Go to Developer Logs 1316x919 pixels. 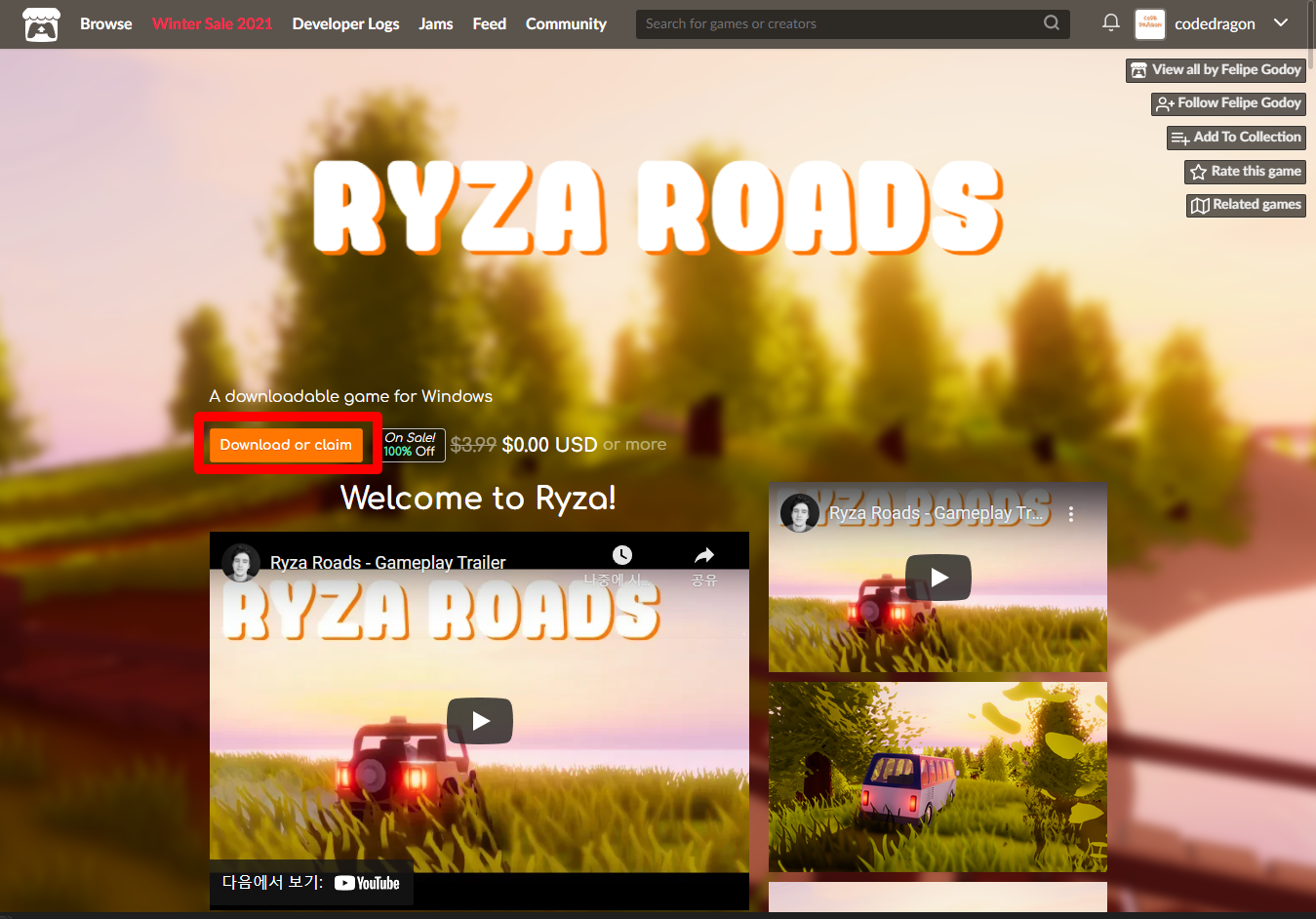[345, 23]
